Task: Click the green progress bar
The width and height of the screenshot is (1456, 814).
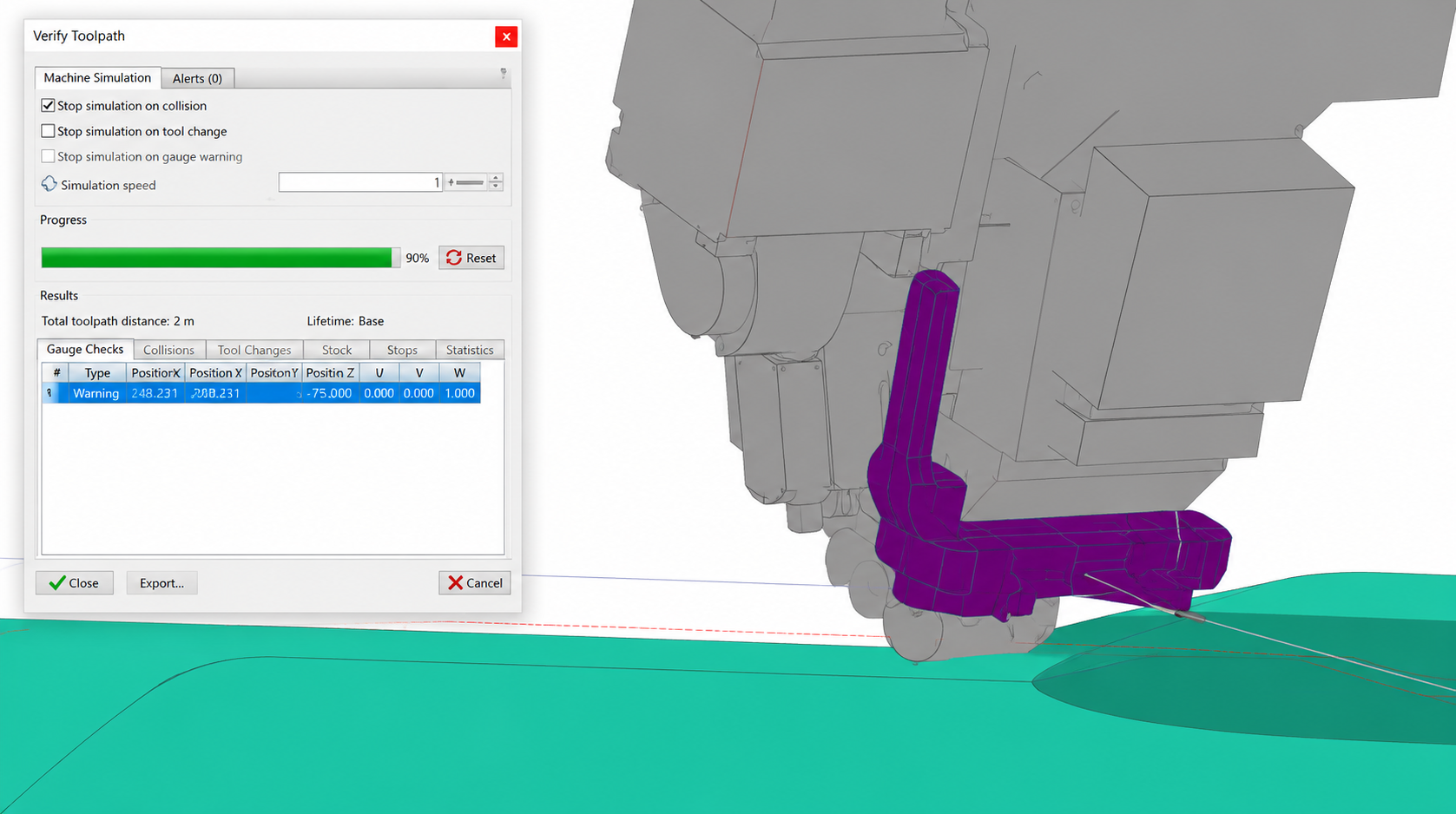Action: click(x=216, y=258)
